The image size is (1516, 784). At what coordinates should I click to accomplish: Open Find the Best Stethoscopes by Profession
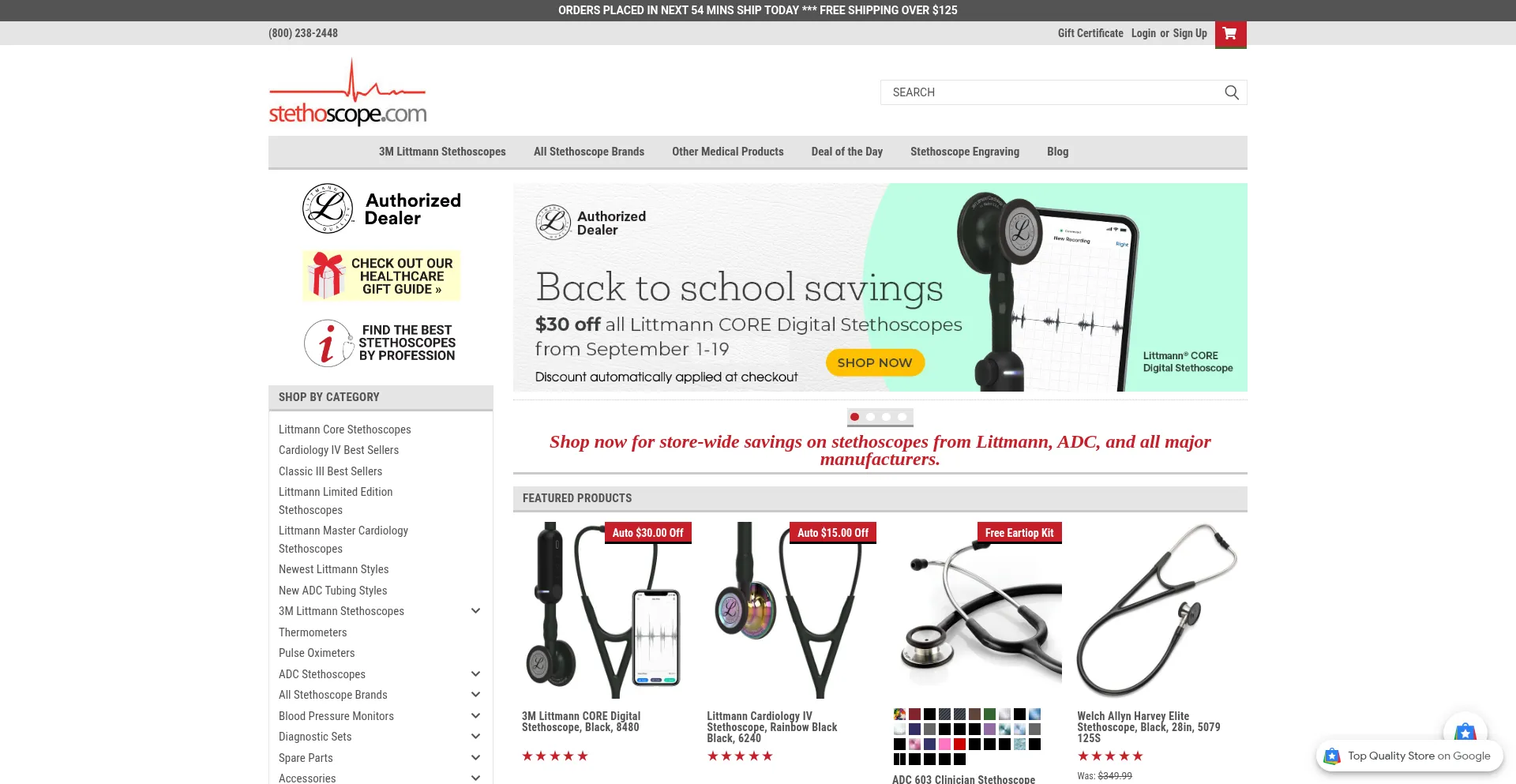(381, 343)
